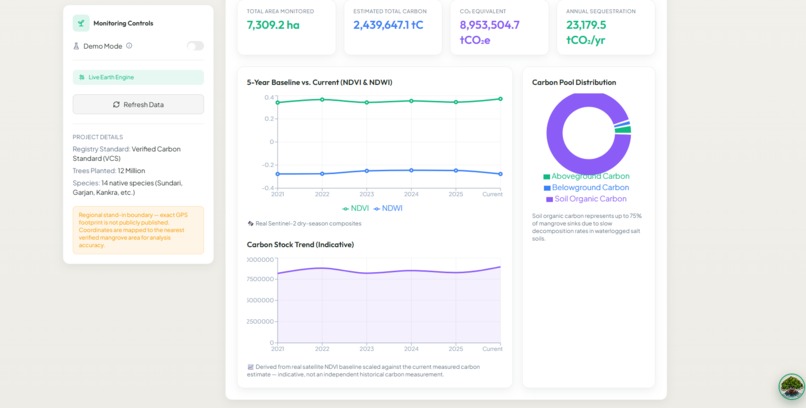Click the orange regional stand-in boundary notice
The width and height of the screenshot is (806, 408).
pyautogui.click(x=138, y=230)
